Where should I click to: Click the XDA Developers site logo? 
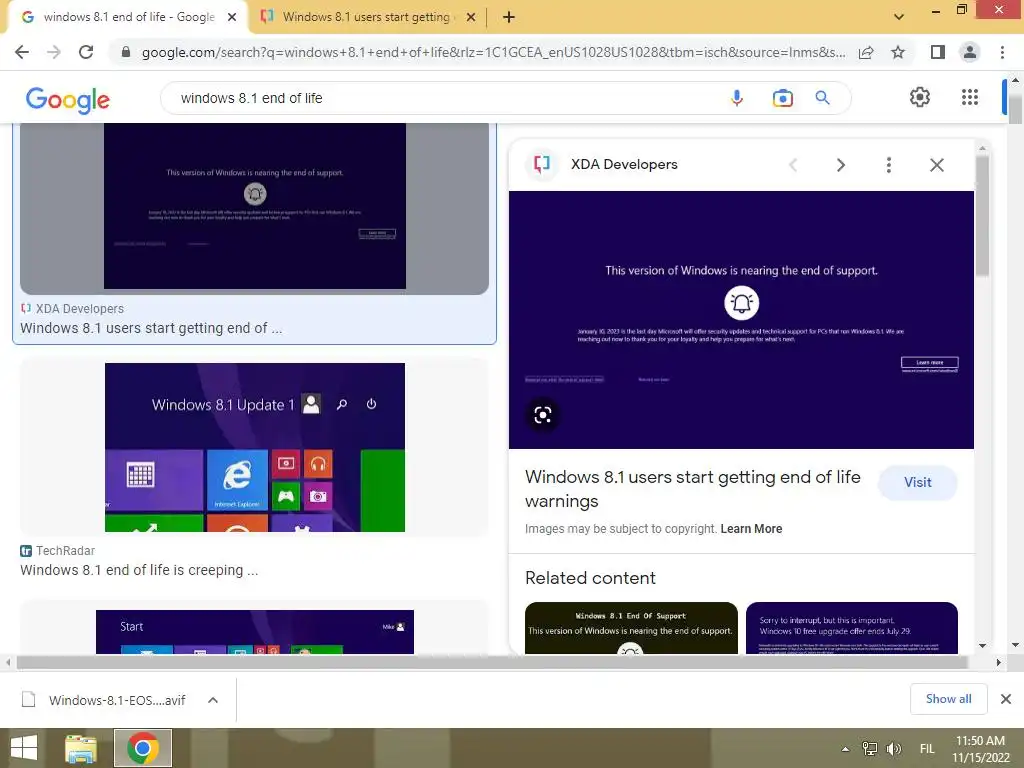pos(541,165)
